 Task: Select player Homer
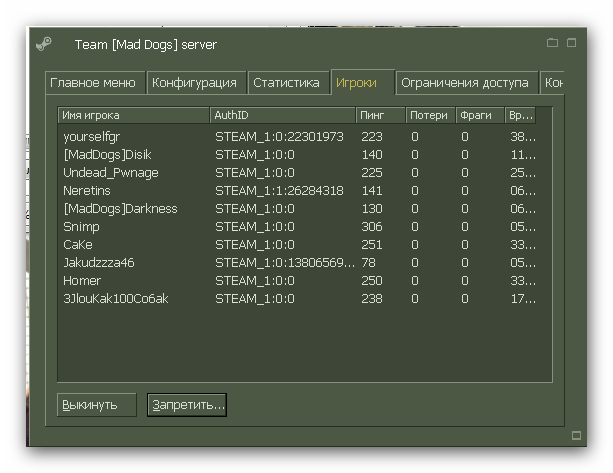(x=82, y=280)
